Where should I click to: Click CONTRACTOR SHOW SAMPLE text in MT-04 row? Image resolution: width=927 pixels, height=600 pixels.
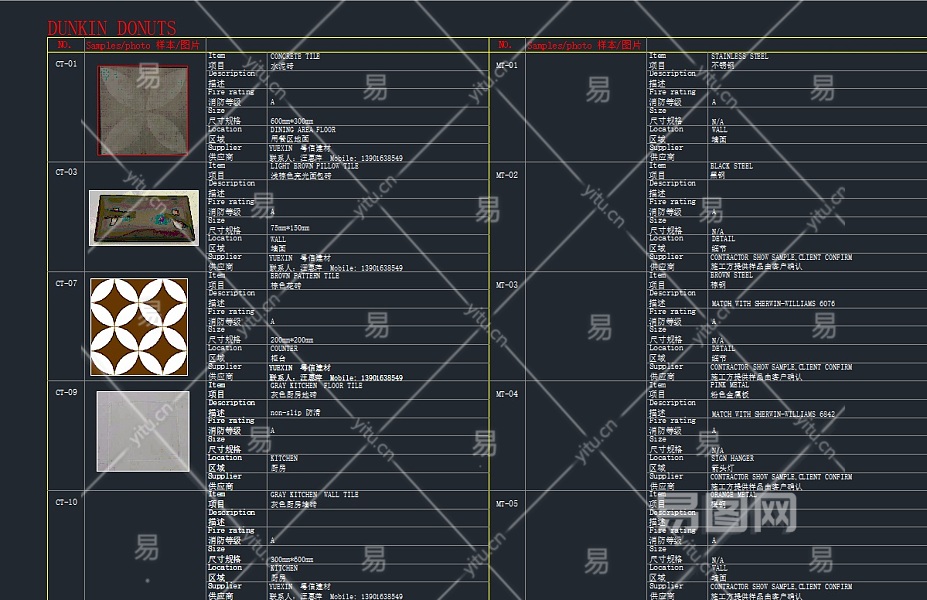pos(781,477)
